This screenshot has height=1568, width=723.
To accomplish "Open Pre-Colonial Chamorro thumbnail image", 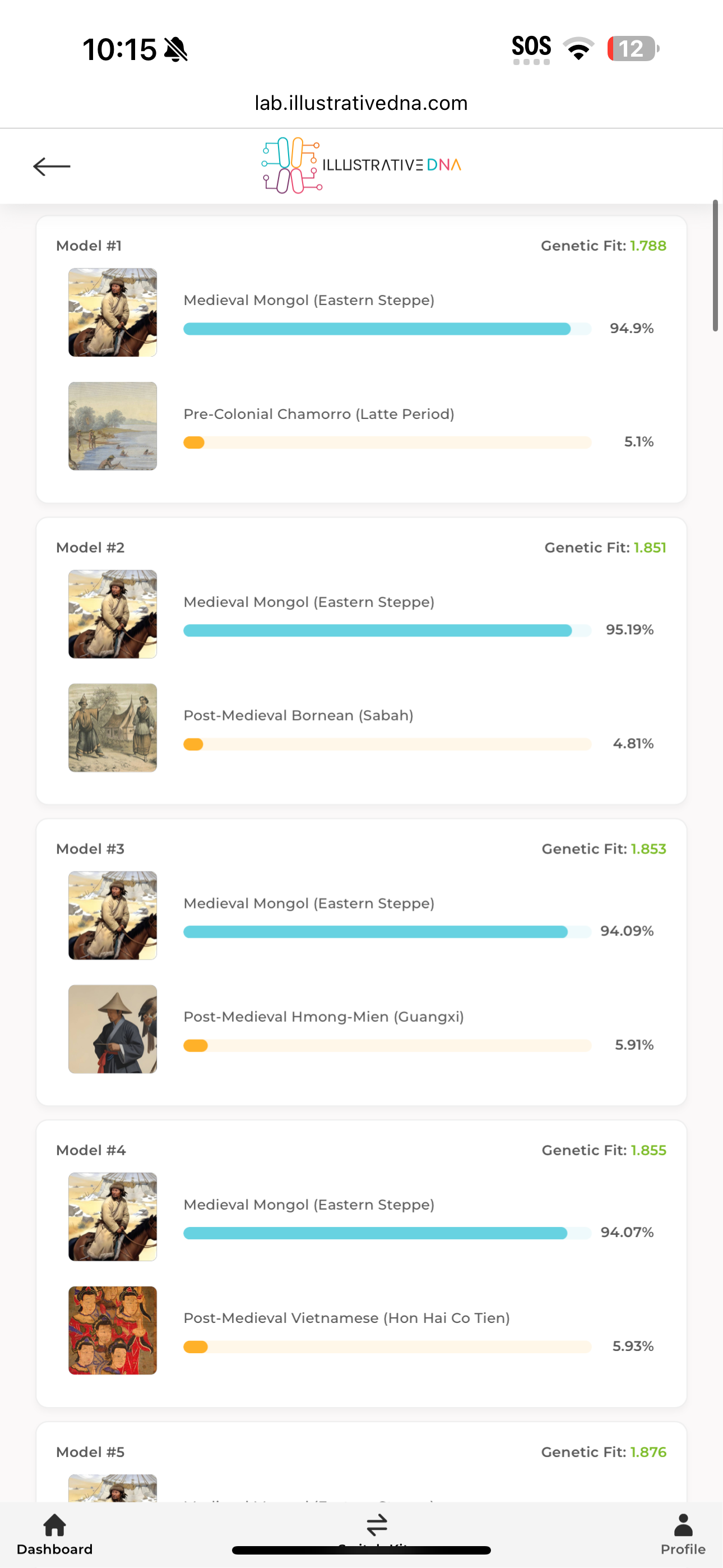I will click(x=113, y=426).
